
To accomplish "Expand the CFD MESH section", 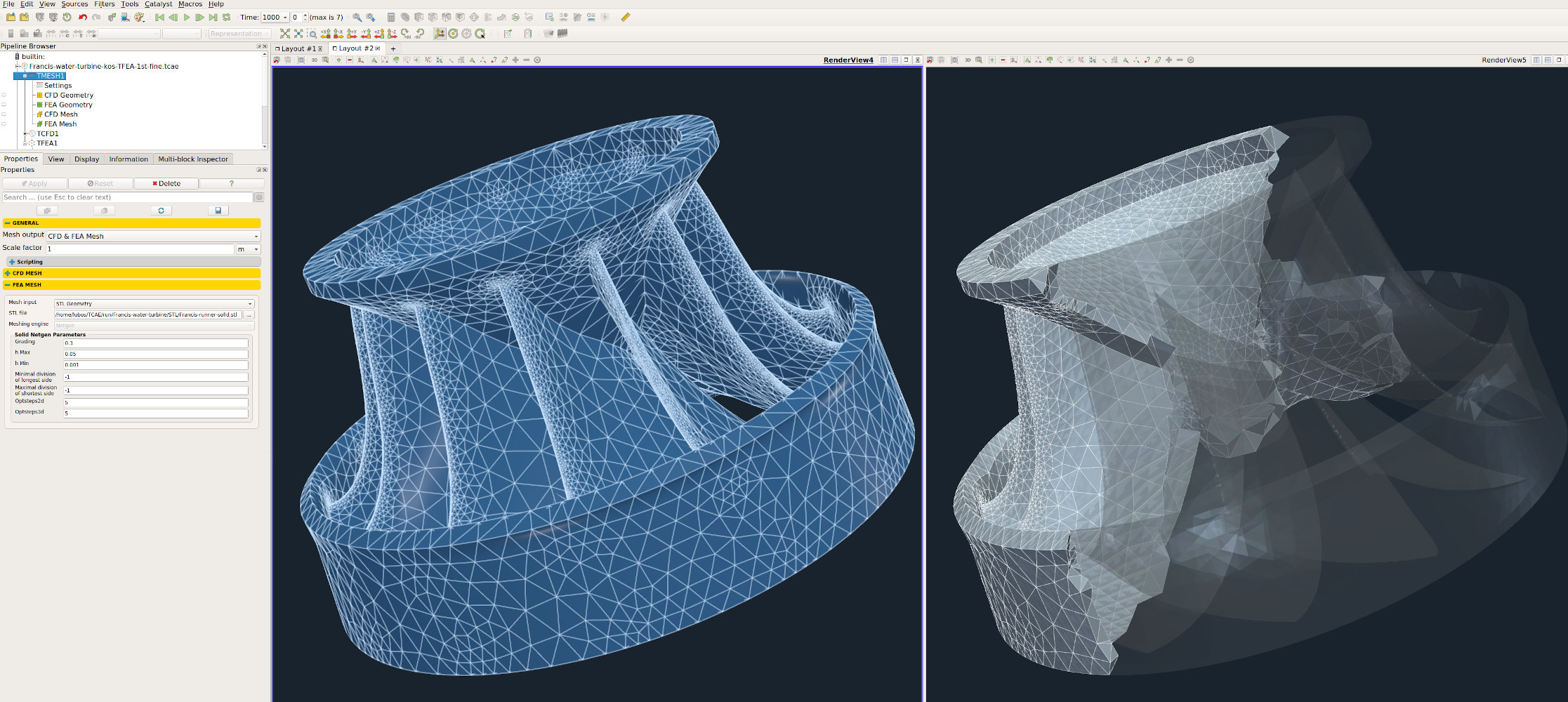I will [x=8, y=274].
